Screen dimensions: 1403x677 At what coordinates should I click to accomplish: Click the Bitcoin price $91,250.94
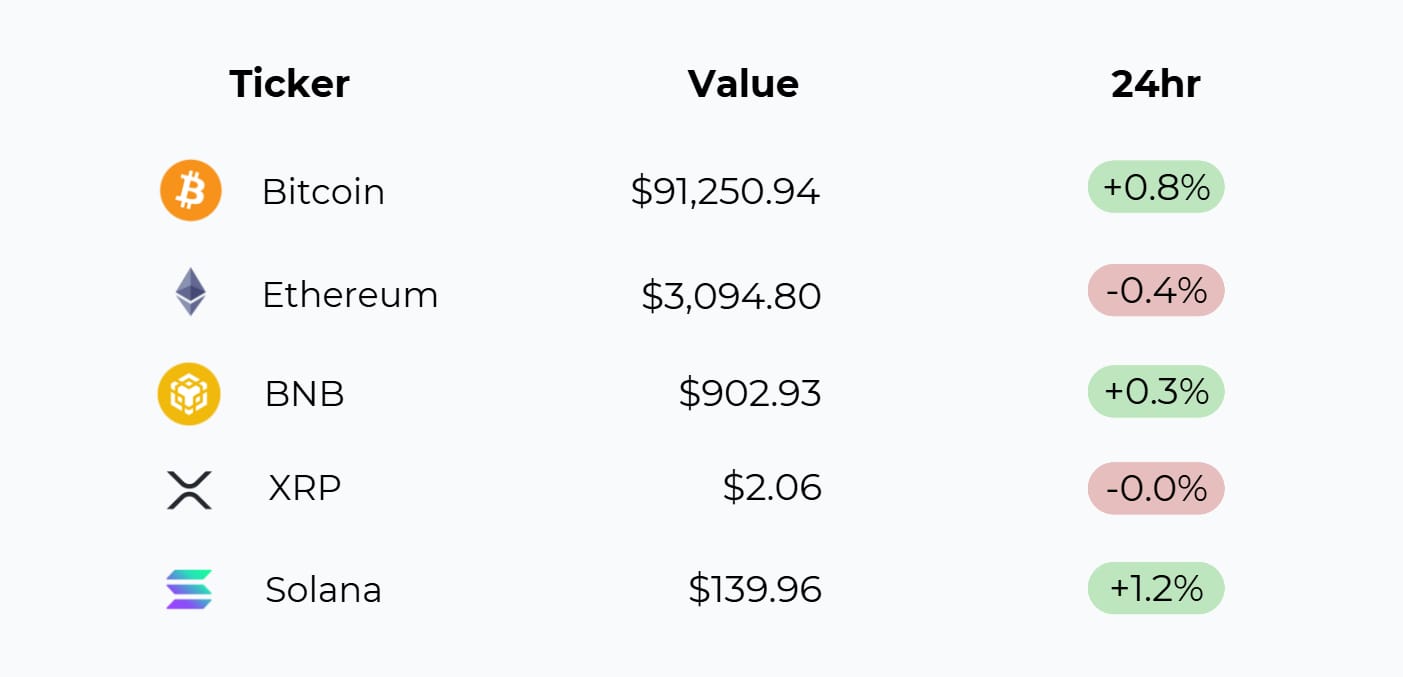(725, 191)
